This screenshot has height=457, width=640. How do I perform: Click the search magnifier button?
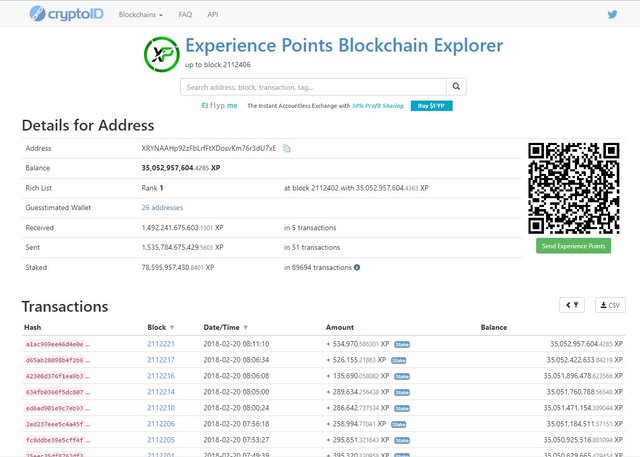456,87
